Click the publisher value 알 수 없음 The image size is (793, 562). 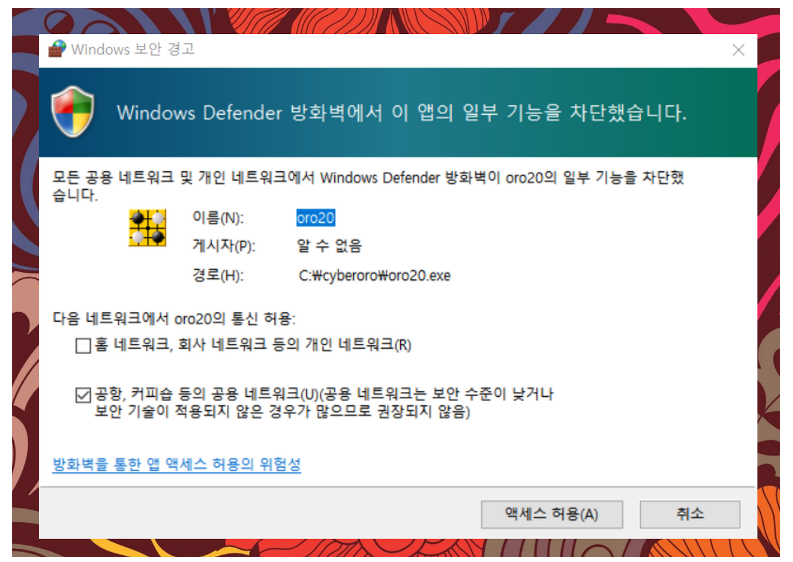tap(329, 246)
